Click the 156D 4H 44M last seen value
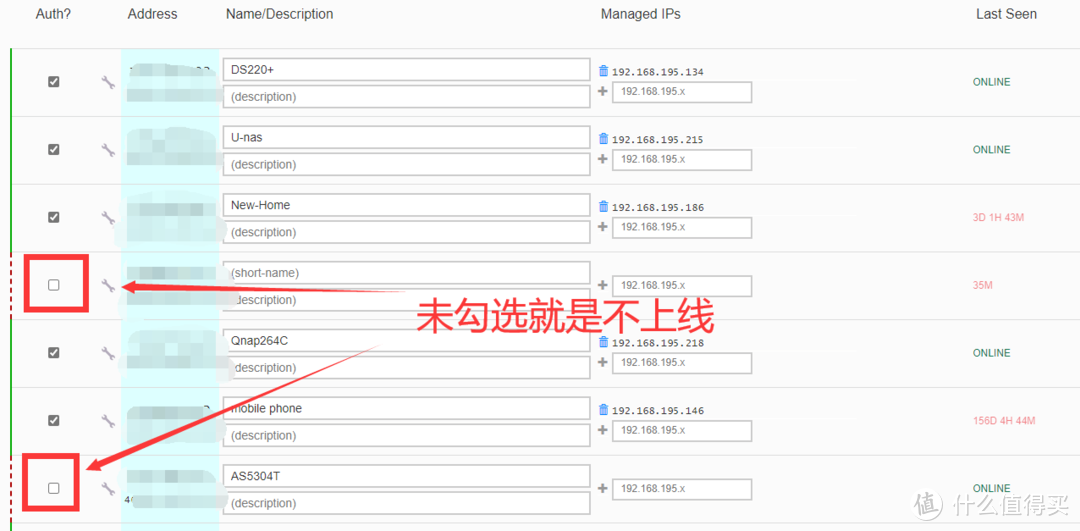1080x531 pixels. click(x=1004, y=421)
